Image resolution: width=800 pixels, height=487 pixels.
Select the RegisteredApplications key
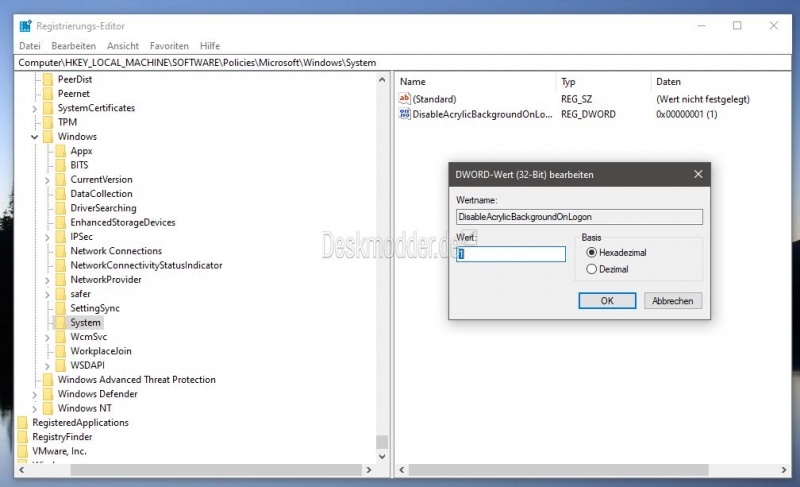pos(80,422)
